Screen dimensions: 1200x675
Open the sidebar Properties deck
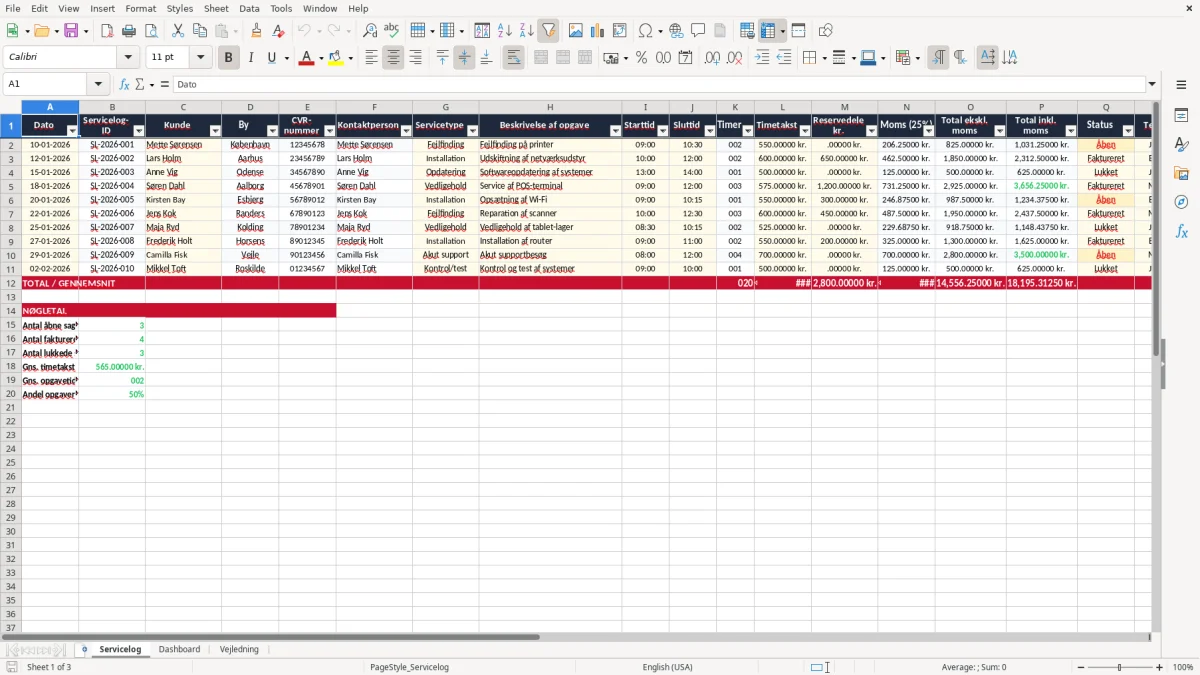click(1181, 116)
